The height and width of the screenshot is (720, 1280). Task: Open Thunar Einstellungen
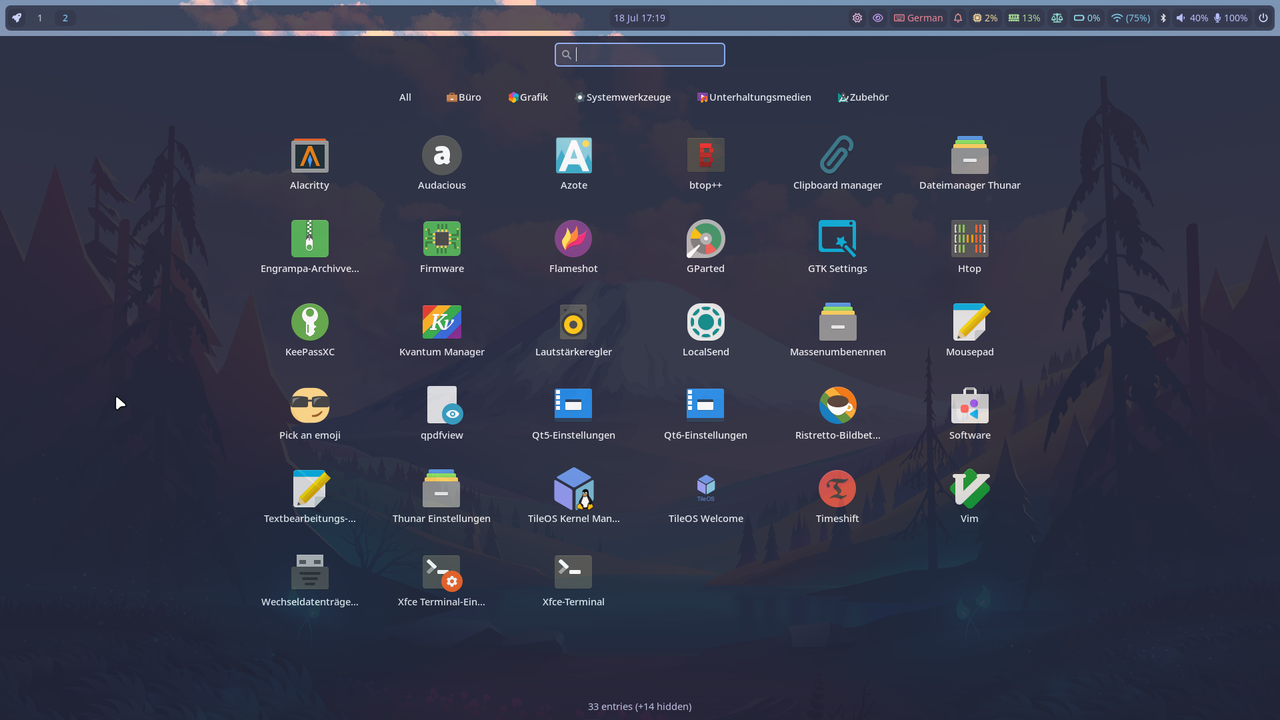[x=442, y=497]
